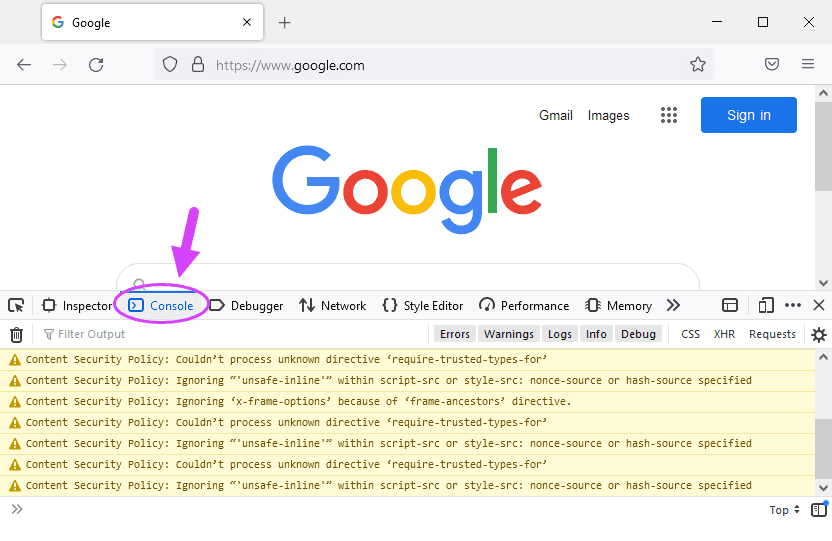Click the page scrollbar down arrow
The height and width of the screenshot is (541, 832).
824,282
